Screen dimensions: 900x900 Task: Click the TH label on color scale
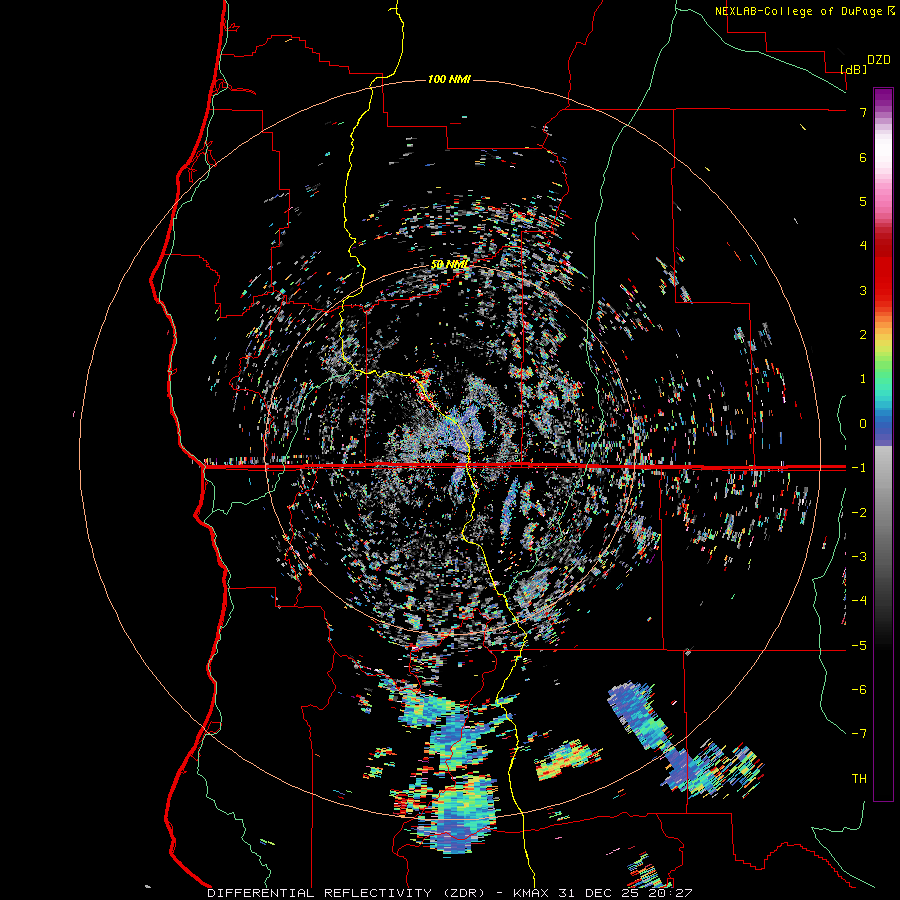[x=859, y=779]
